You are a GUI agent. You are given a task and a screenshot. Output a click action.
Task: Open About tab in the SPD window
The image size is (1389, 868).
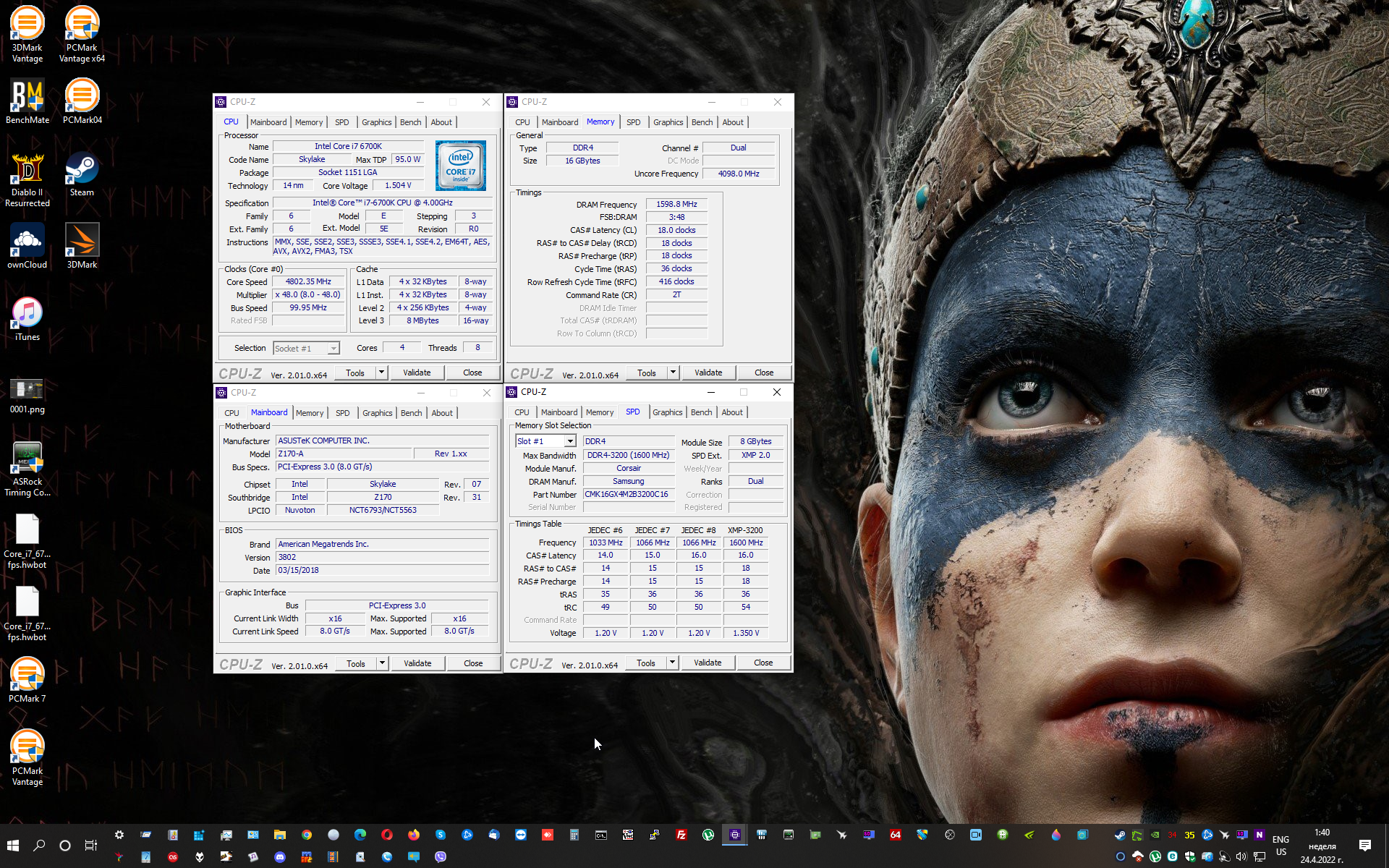732,412
